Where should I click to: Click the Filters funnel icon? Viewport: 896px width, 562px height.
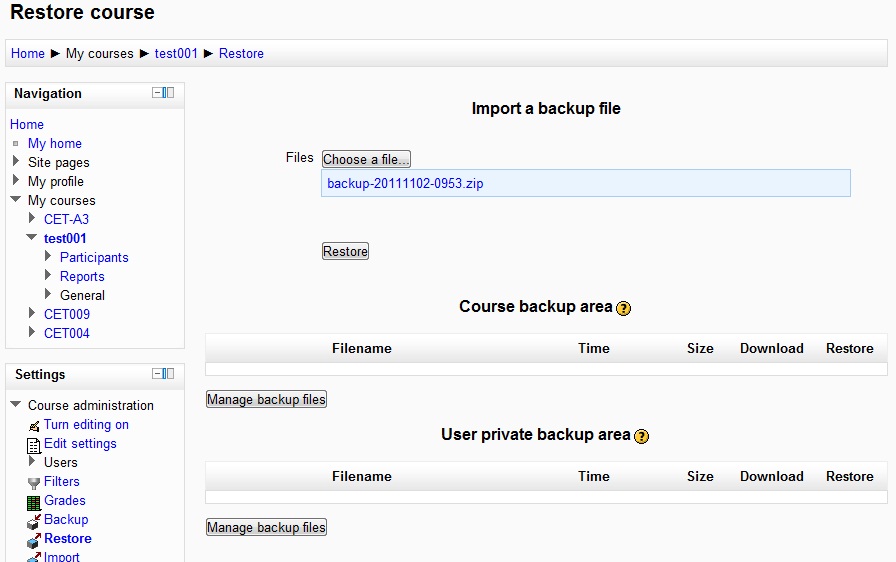tap(34, 483)
